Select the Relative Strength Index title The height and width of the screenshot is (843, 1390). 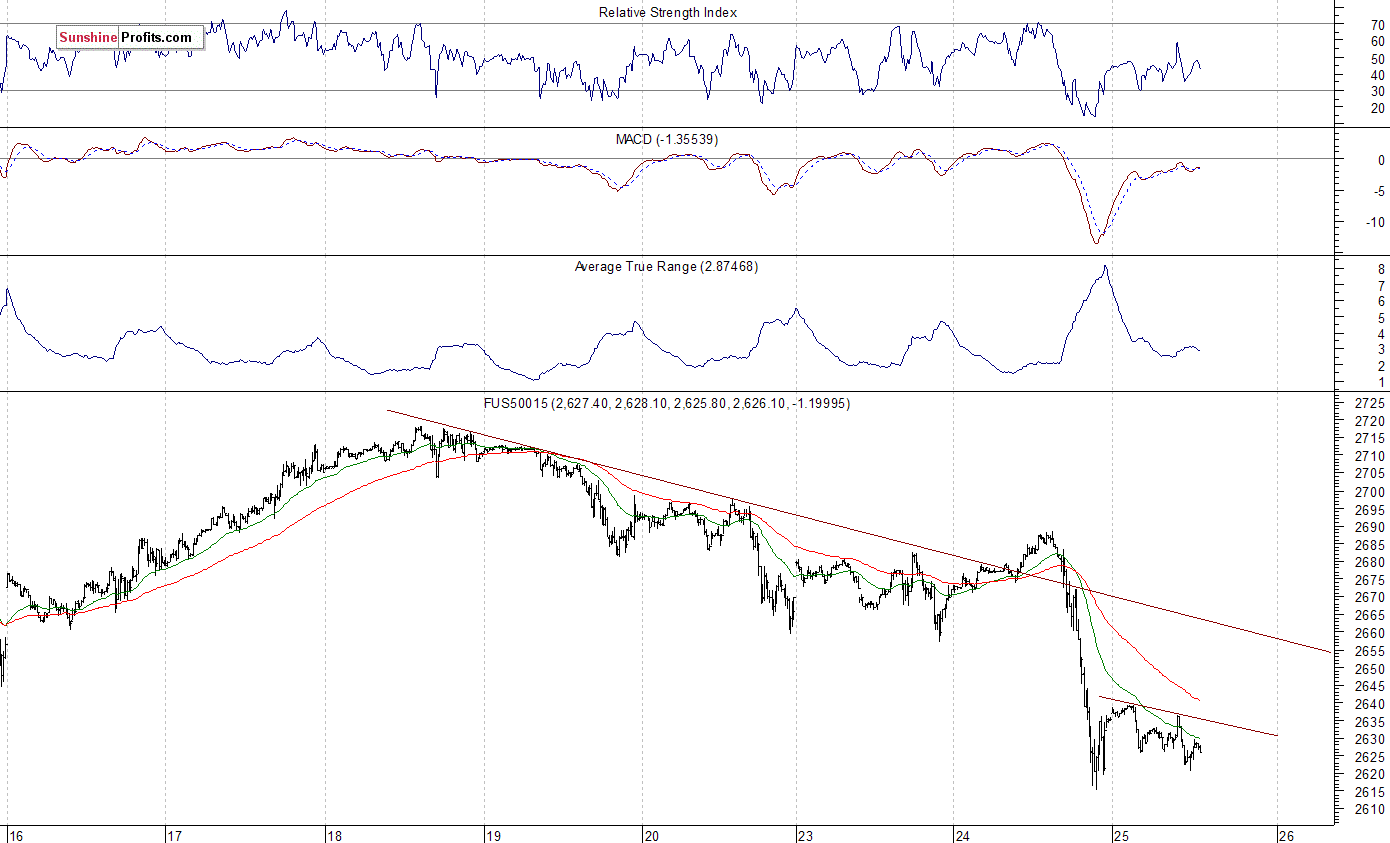coord(668,12)
